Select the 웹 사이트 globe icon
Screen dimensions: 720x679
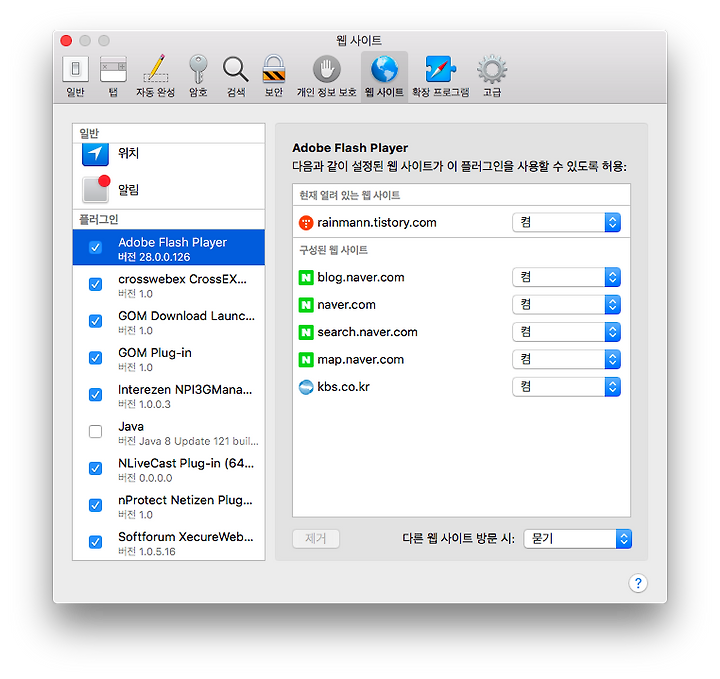(384, 70)
